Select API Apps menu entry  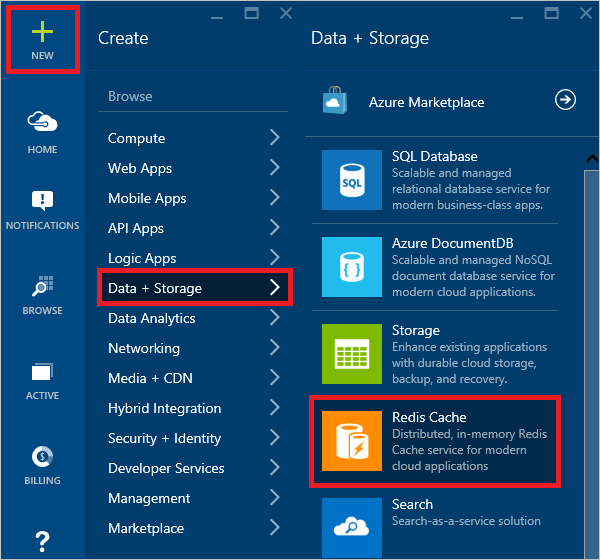point(136,228)
